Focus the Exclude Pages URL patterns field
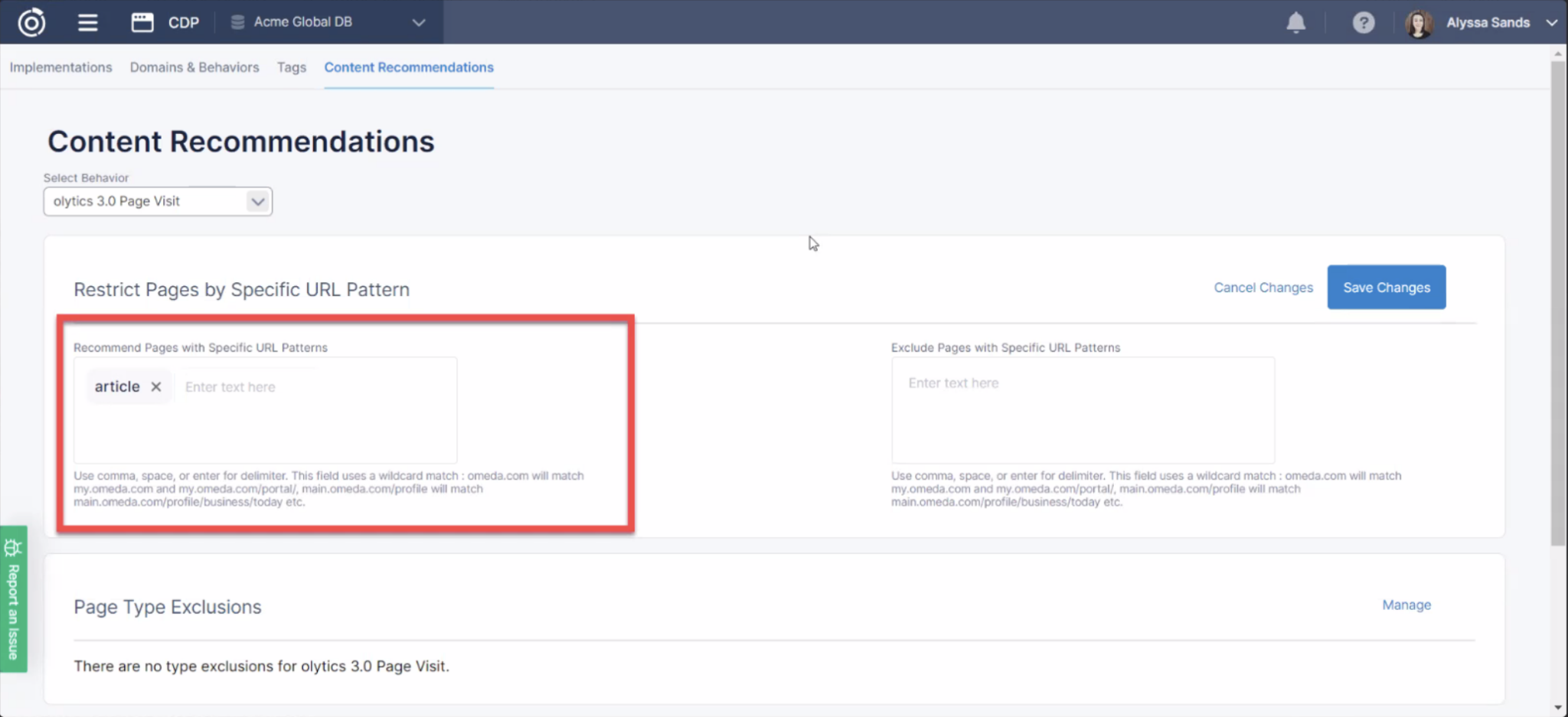Screen dimensions: 1568x717 [1082, 409]
